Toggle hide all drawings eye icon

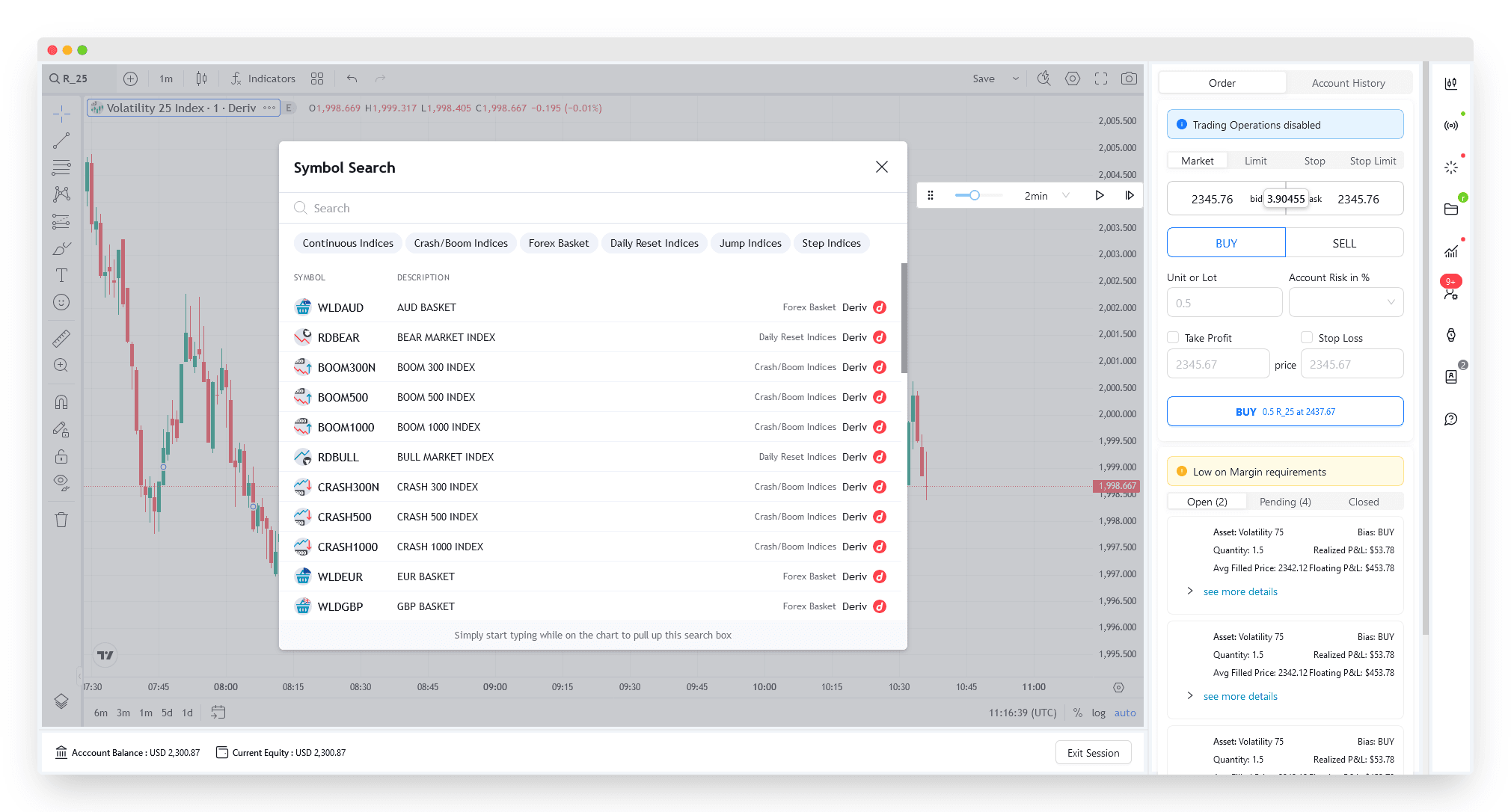[x=61, y=483]
